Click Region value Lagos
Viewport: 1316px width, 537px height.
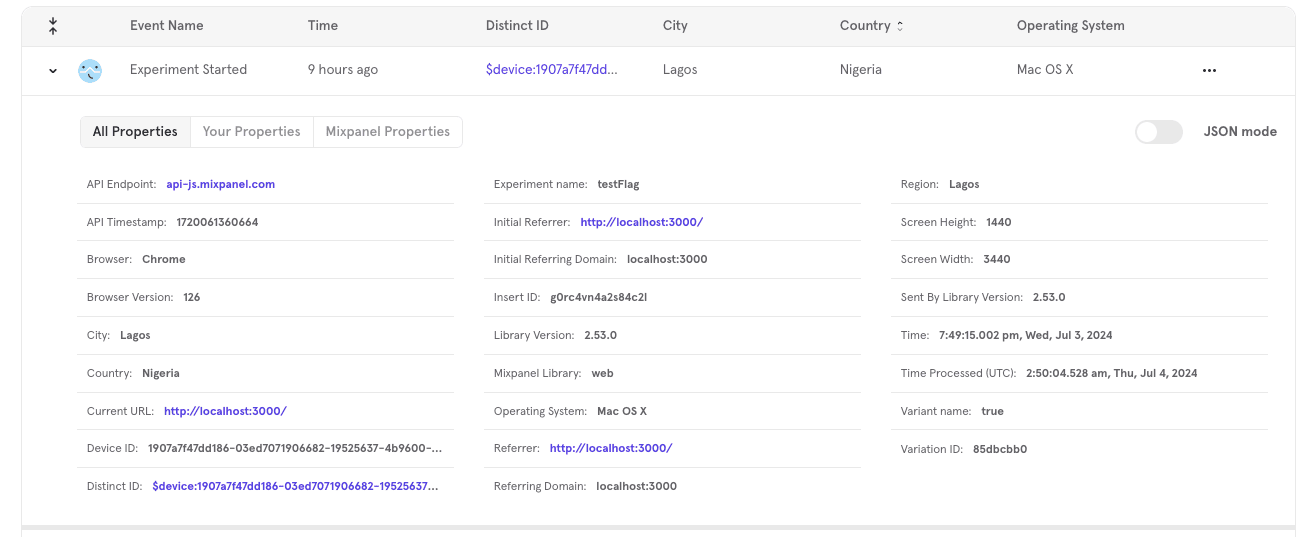pos(964,184)
